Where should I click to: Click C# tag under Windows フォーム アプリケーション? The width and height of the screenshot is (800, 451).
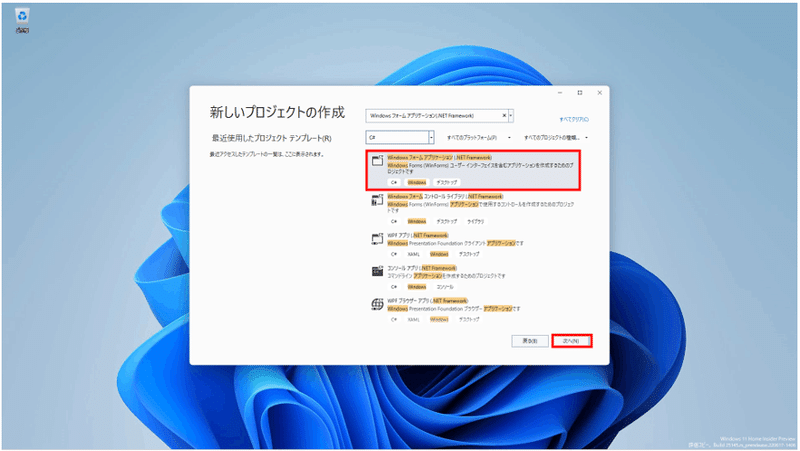point(394,182)
